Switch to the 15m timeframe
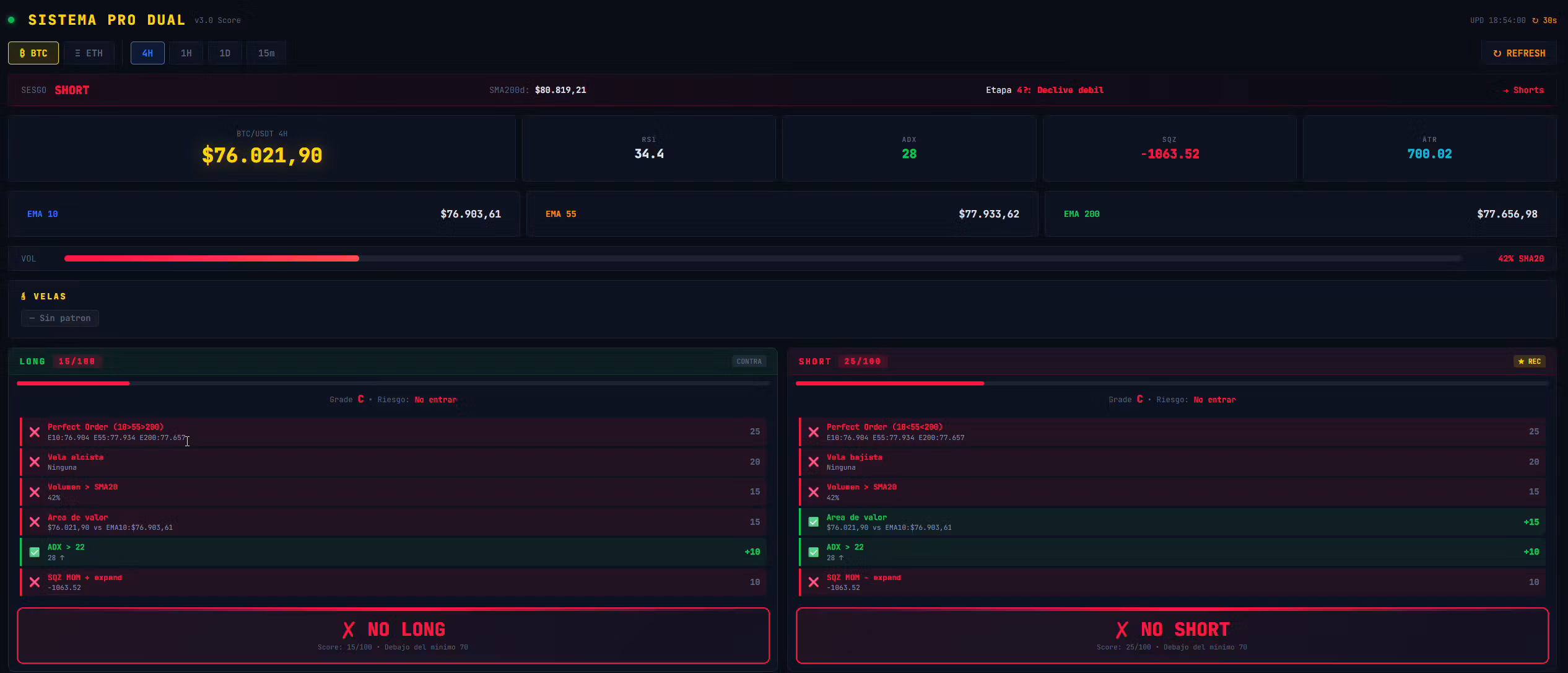Screen dimensions: 1568x673 266,53
